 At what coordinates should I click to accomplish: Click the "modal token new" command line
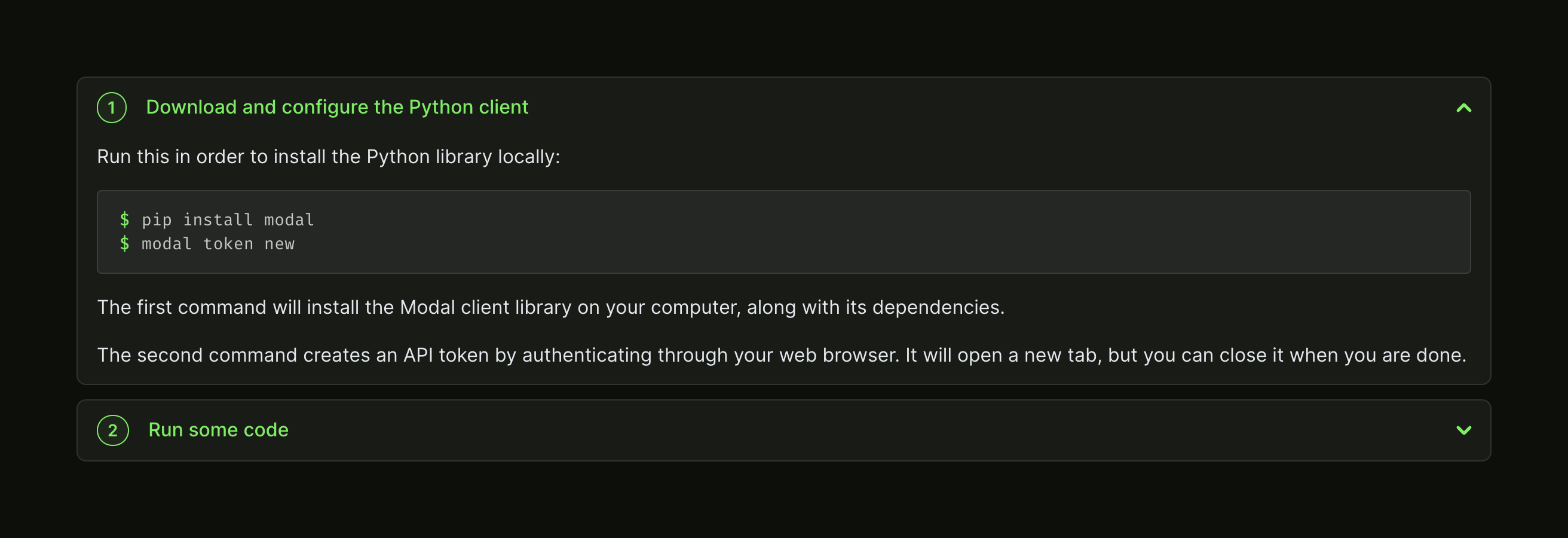pyautogui.click(x=218, y=244)
